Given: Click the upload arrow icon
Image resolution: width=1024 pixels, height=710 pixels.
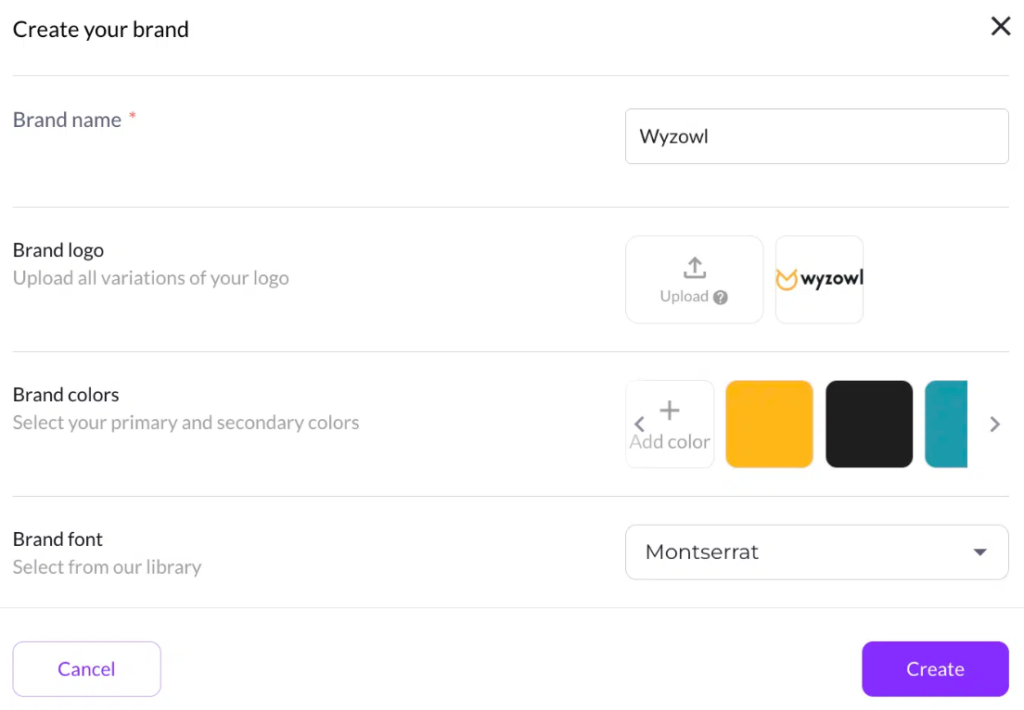Looking at the screenshot, I should (x=694, y=267).
